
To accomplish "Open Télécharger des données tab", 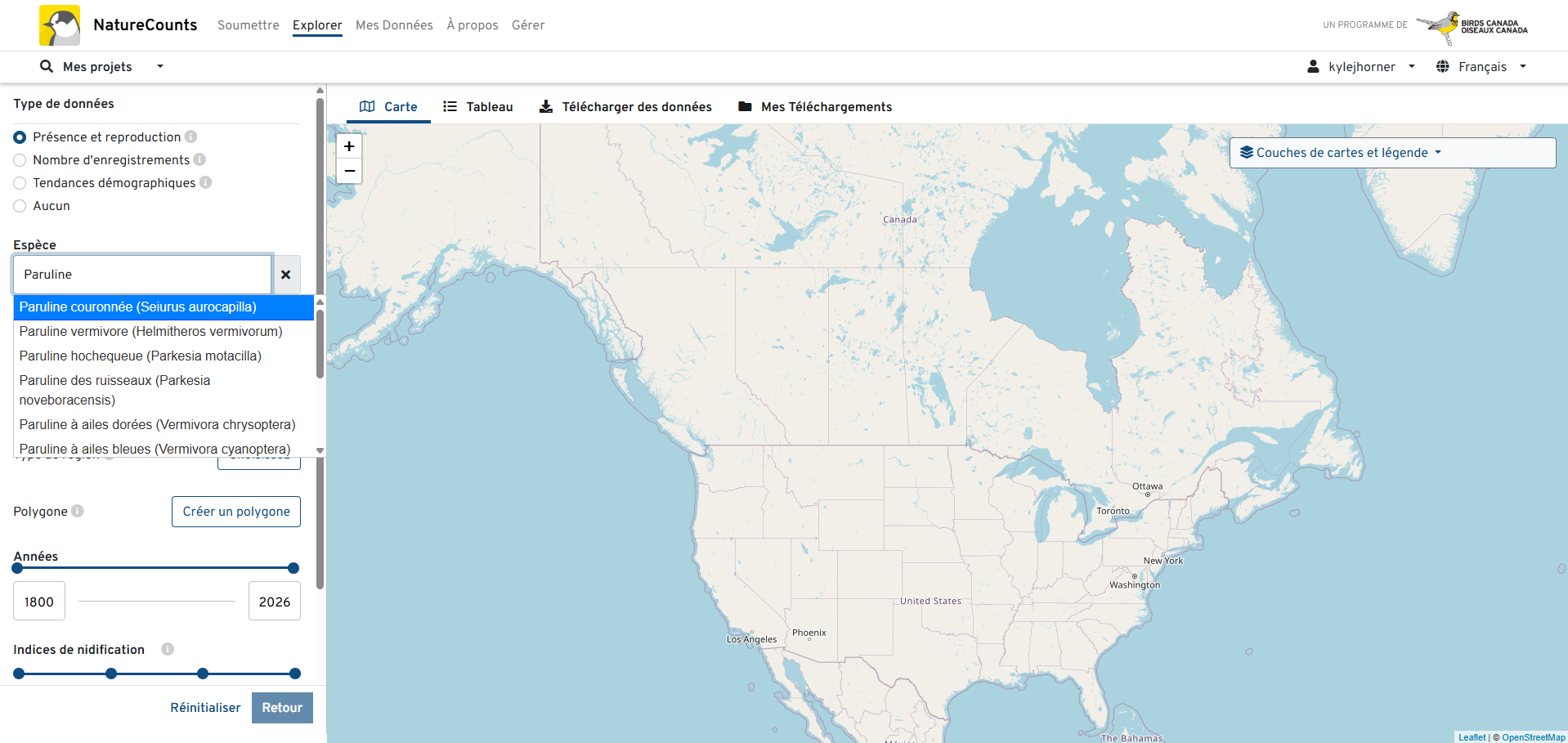I will tap(625, 107).
